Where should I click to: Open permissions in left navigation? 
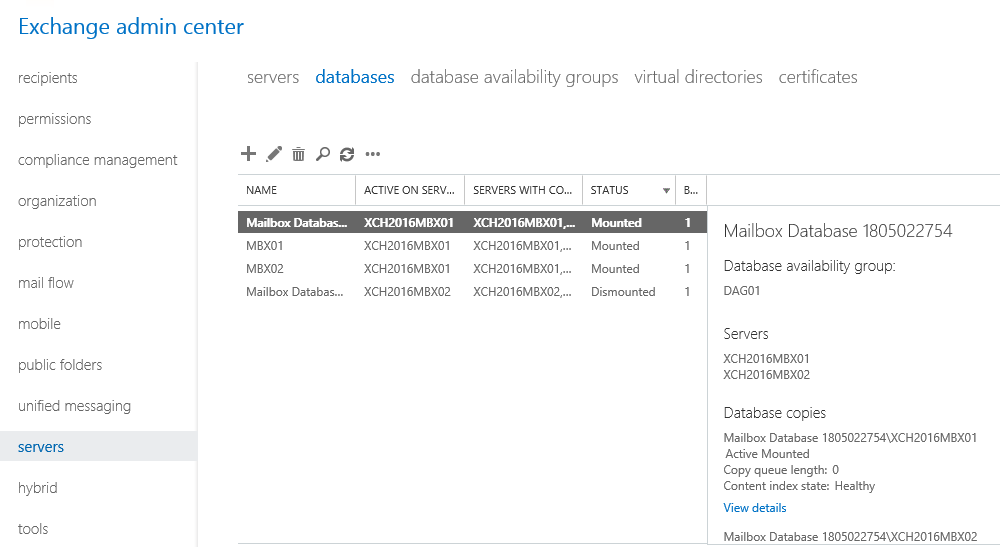click(55, 119)
